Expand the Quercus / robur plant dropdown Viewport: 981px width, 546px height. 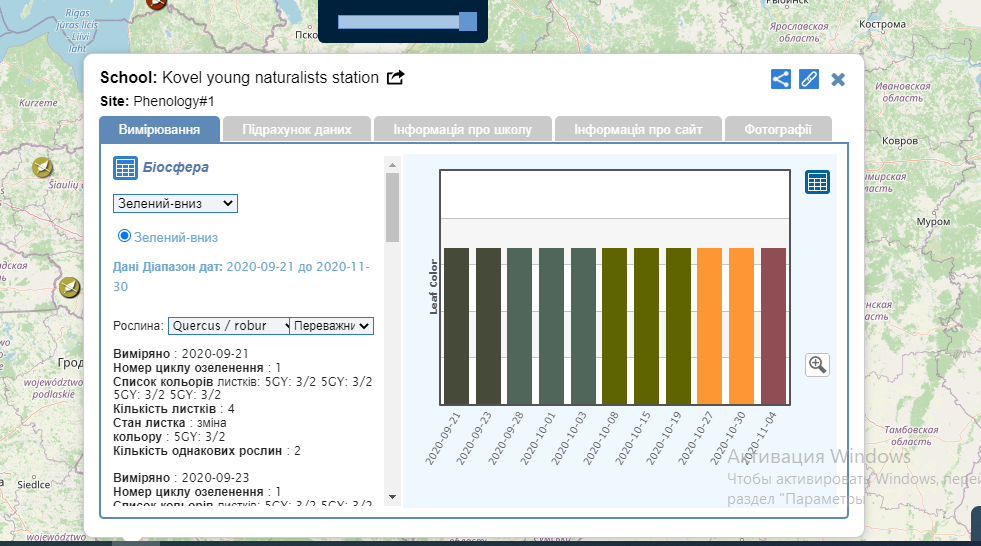pyautogui.click(x=228, y=325)
